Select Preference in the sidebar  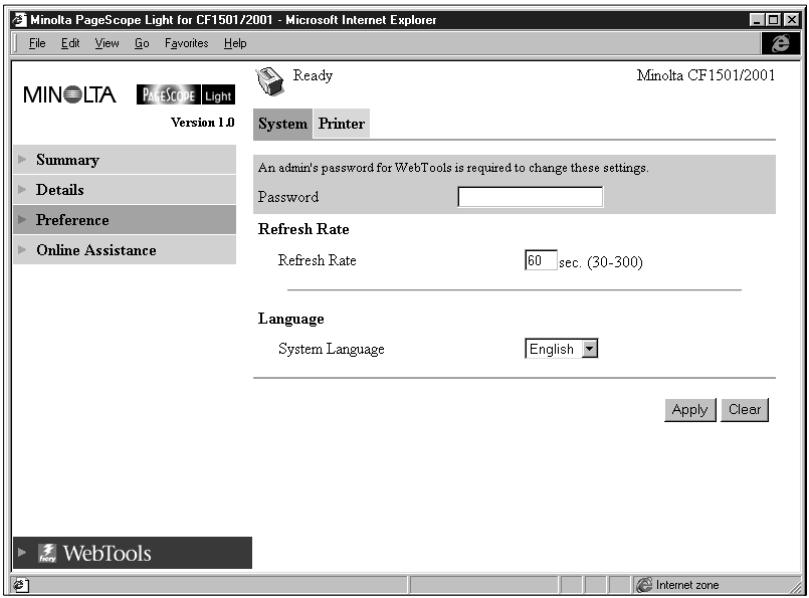click(124, 220)
